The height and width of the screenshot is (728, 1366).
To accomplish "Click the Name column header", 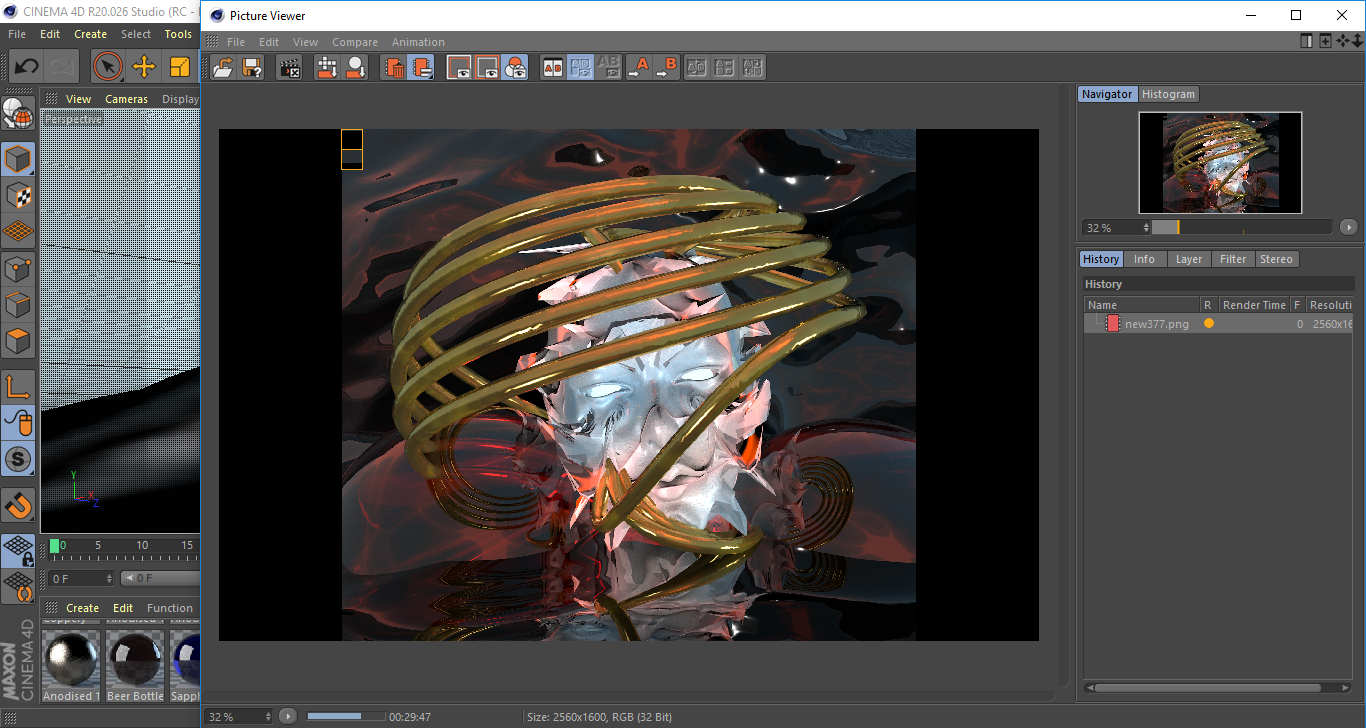I will [1142, 305].
